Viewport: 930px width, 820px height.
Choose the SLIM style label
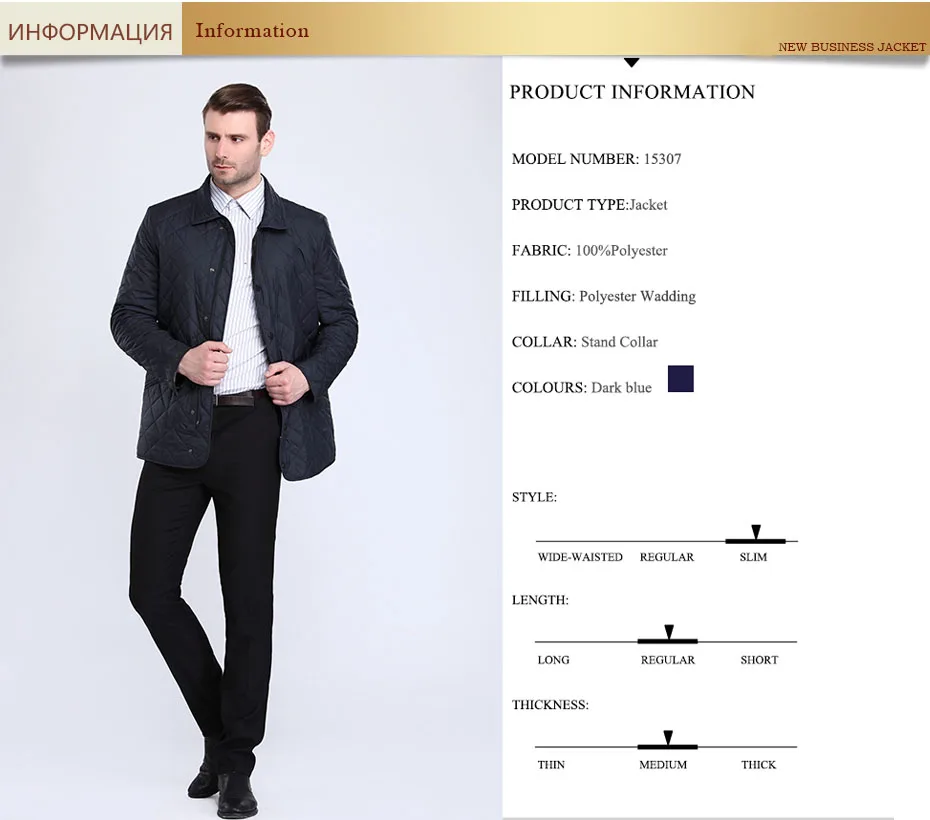pyautogui.click(x=753, y=557)
